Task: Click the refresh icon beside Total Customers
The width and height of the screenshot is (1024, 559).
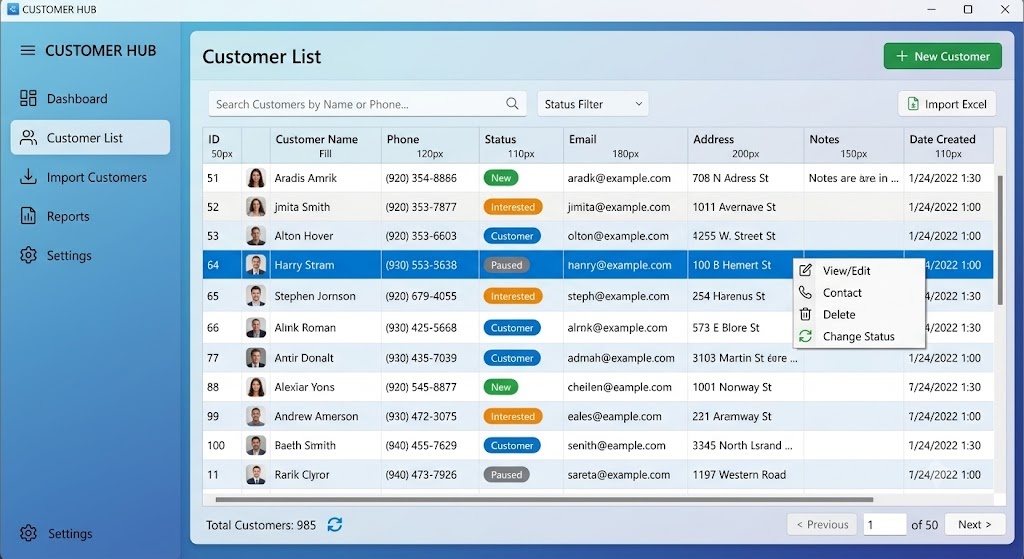Action: [334, 524]
